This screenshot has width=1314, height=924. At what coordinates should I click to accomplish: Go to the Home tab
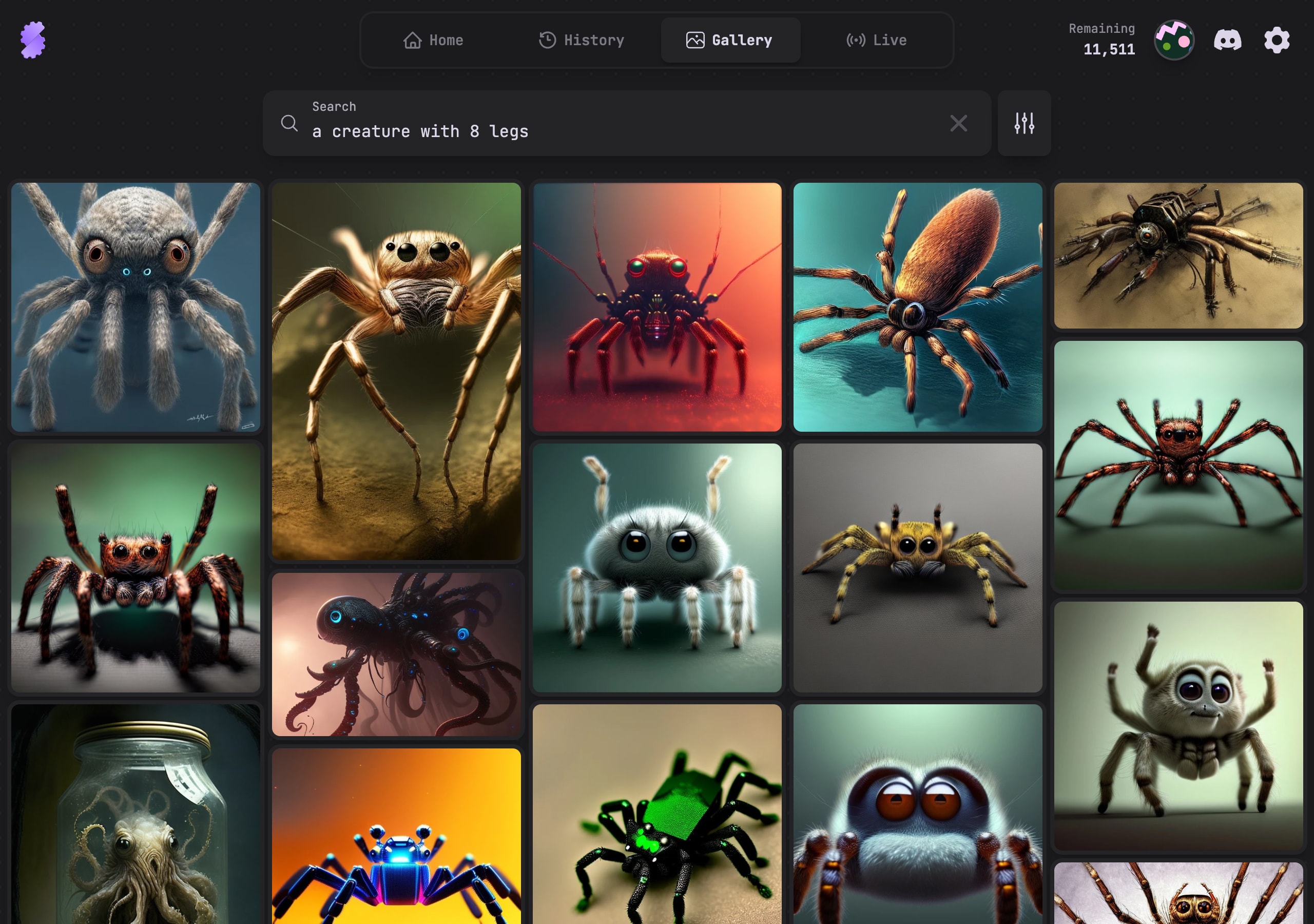click(x=433, y=40)
